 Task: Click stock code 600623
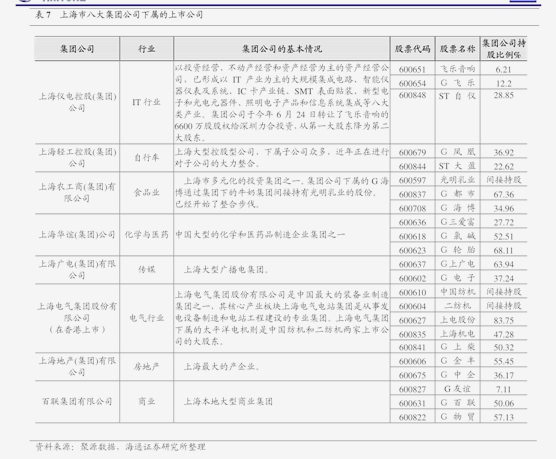(412, 250)
